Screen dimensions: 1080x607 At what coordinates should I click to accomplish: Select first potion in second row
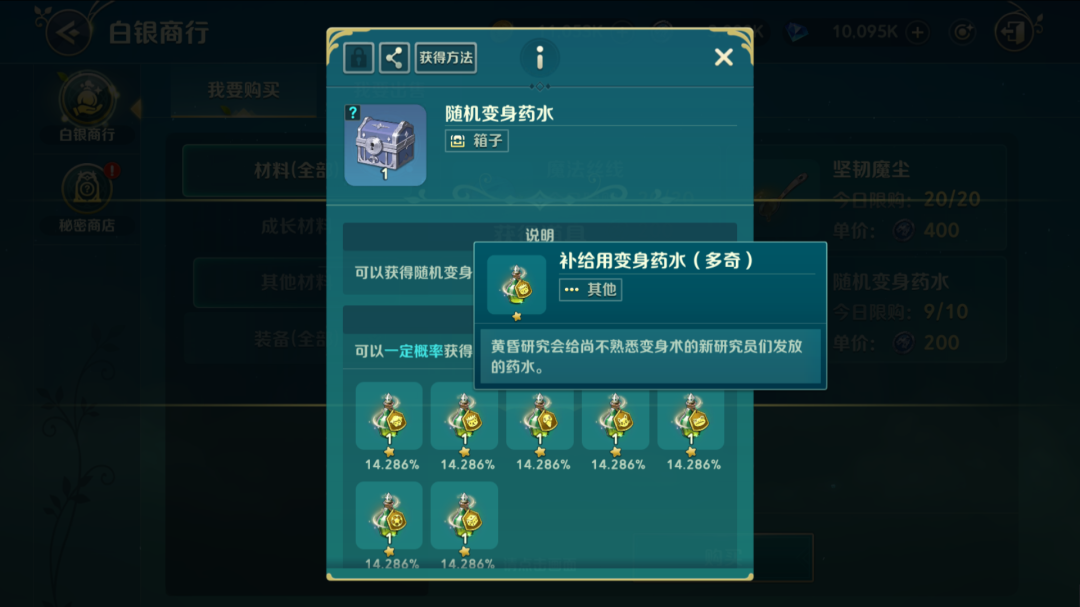pos(389,515)
